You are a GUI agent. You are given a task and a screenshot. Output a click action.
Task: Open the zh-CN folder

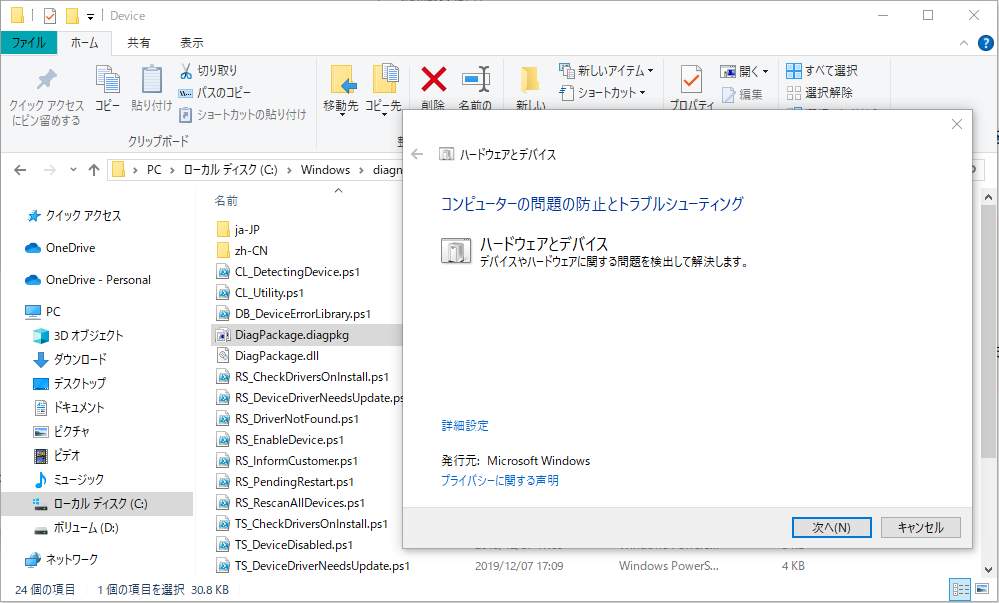click(243, 251)
